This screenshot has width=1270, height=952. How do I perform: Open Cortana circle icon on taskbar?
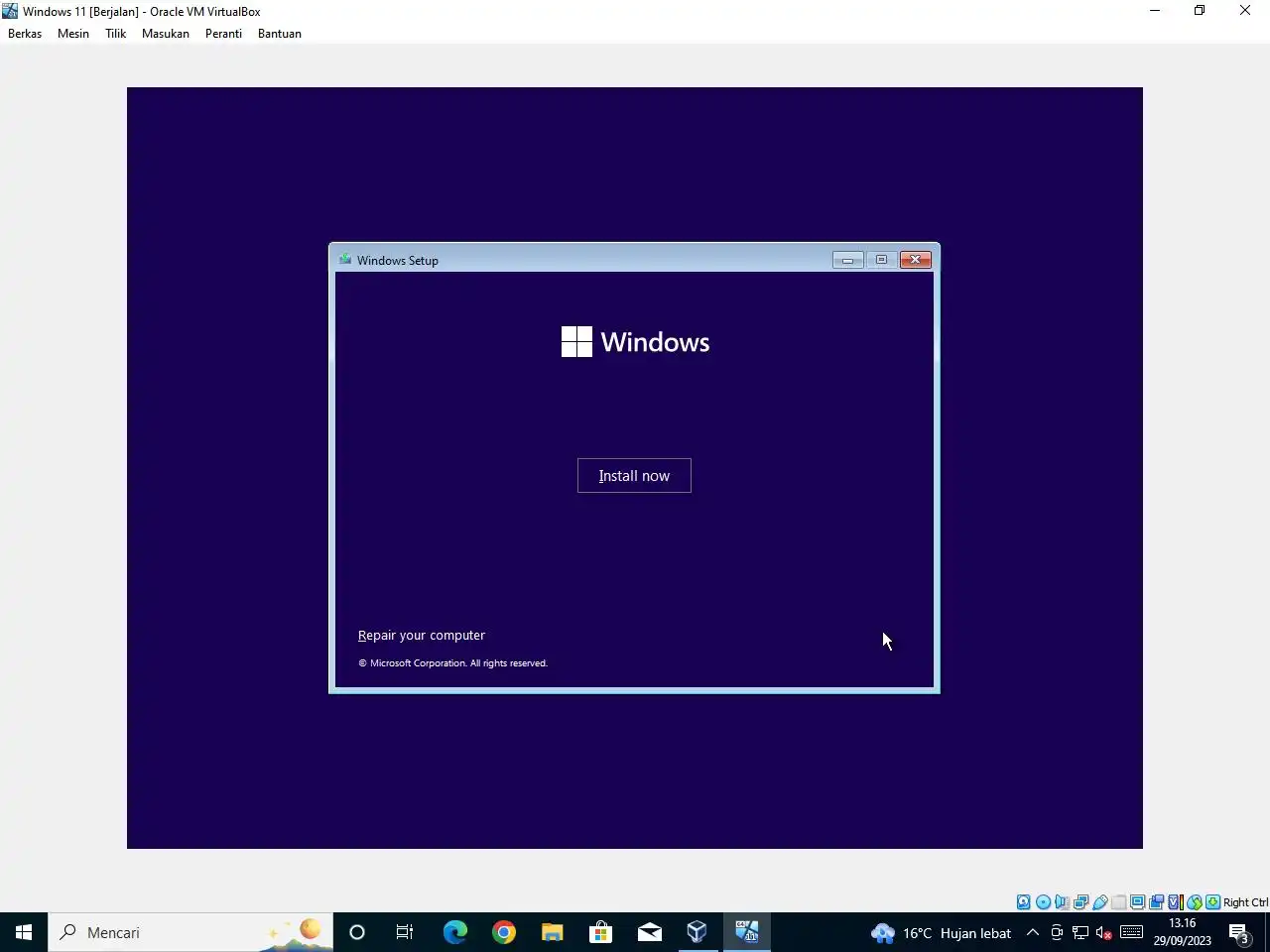coord(357,932)
